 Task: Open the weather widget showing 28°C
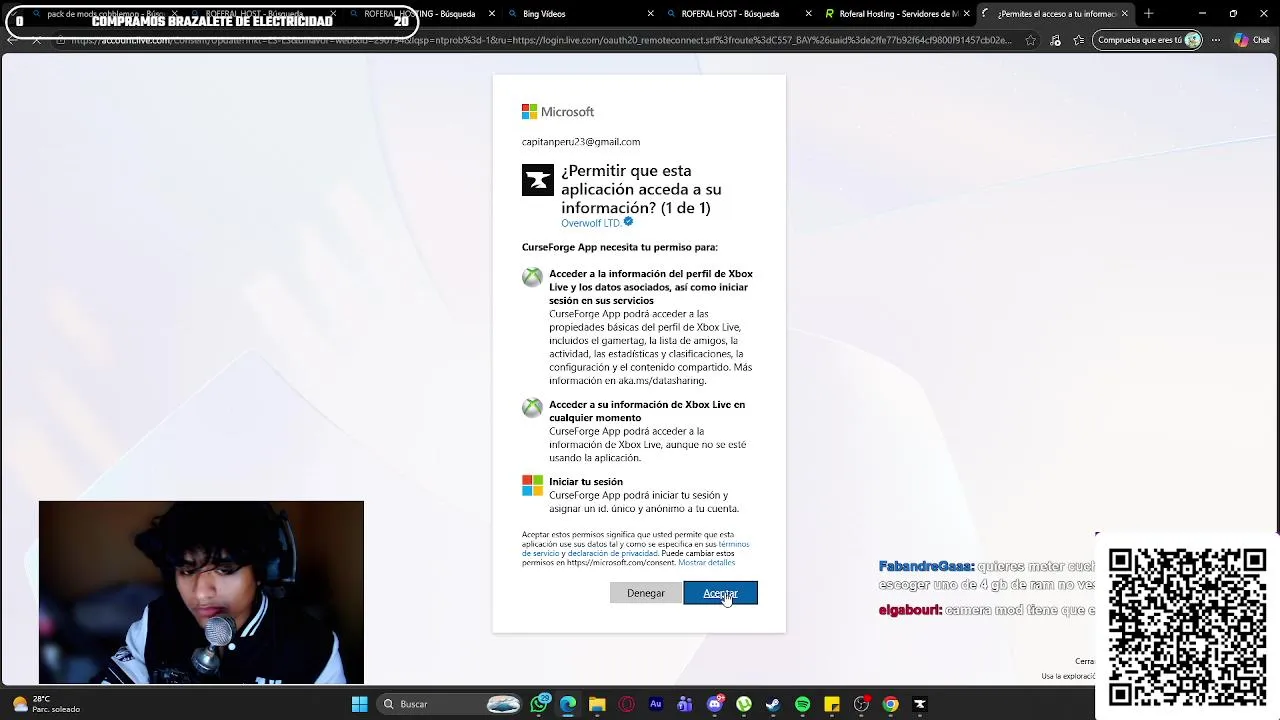click(45, 704)
